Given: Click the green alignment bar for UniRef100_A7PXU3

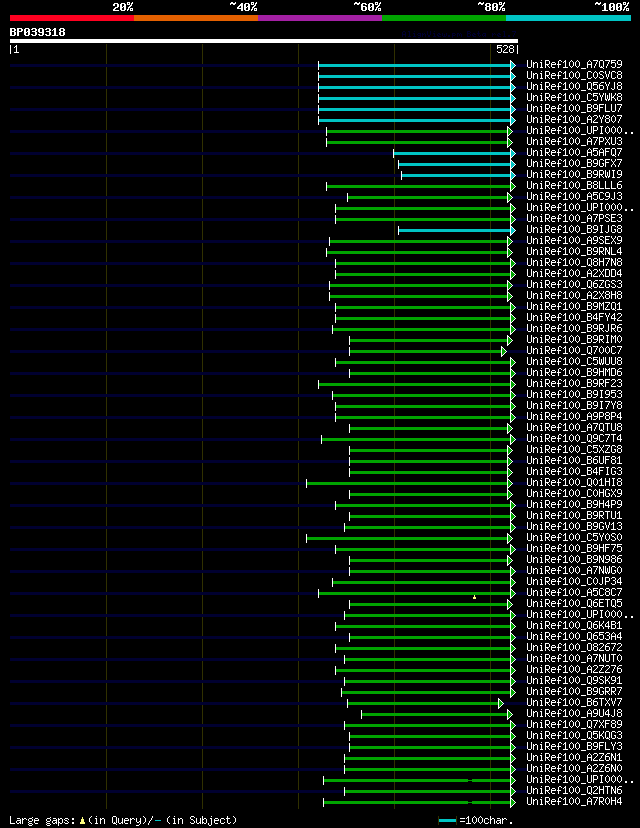Looking at the screenshot, I should 417,143.
